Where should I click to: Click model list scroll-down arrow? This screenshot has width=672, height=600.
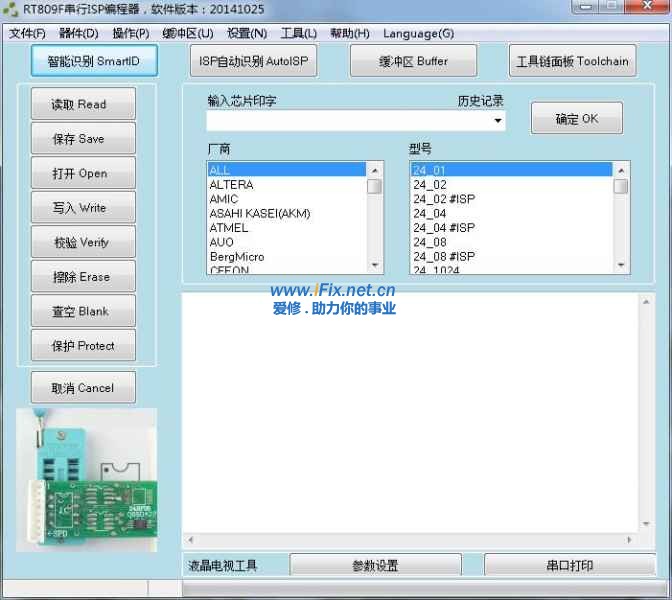621,265
